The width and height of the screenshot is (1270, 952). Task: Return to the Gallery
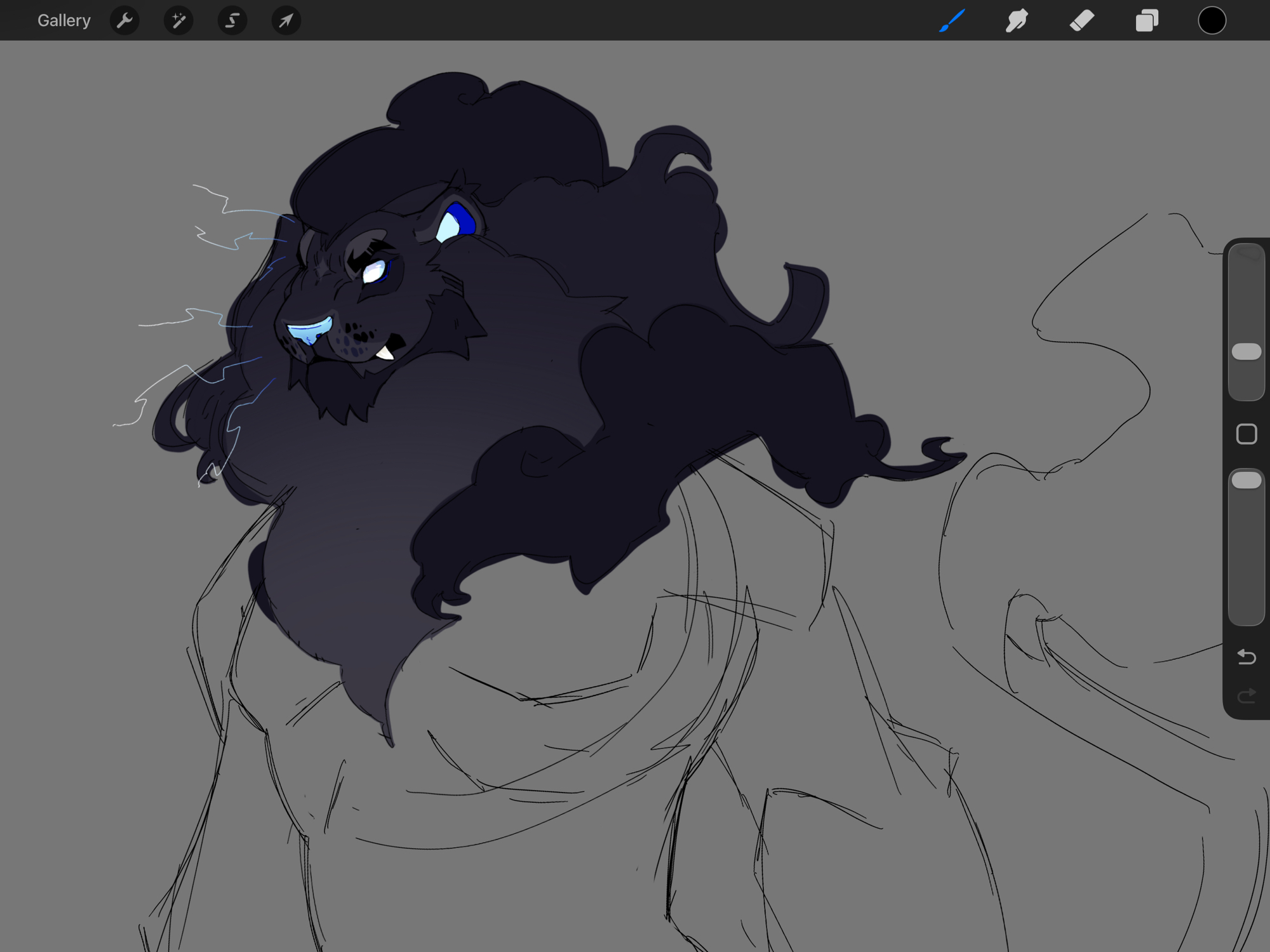click(63, 21)
